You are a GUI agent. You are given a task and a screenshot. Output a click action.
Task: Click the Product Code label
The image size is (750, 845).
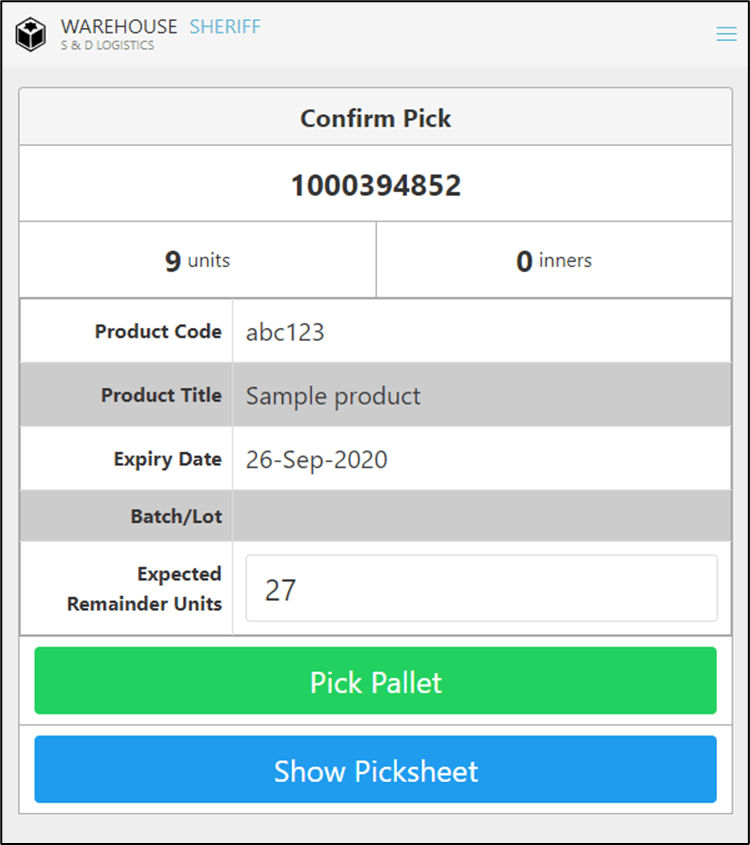click(x=158, y=331)
